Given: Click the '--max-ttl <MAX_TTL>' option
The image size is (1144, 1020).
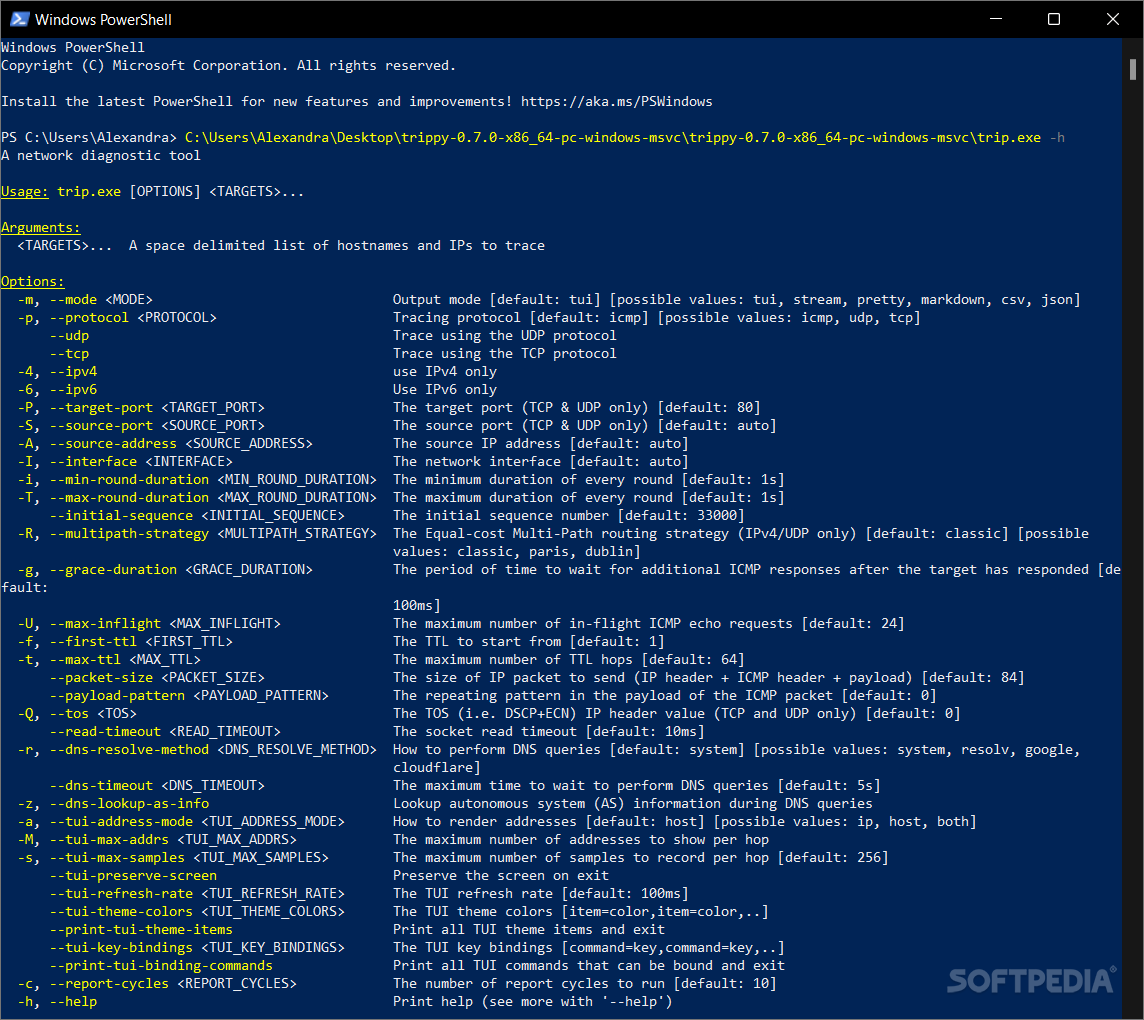Looking at the screenshot, I should [x=125, y=660].
